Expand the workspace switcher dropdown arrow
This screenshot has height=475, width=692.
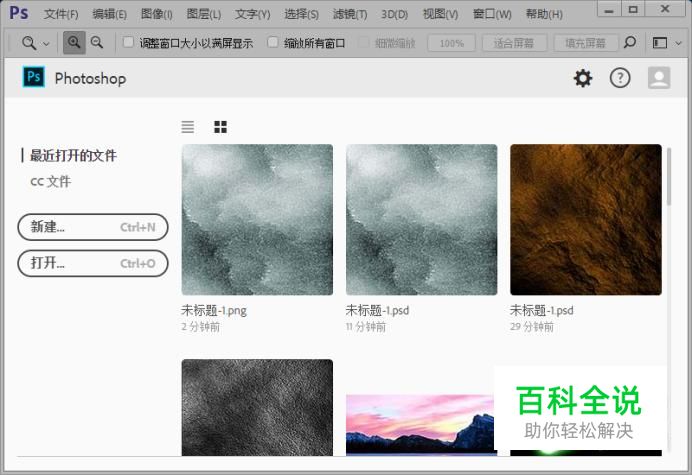pos(679,44)
